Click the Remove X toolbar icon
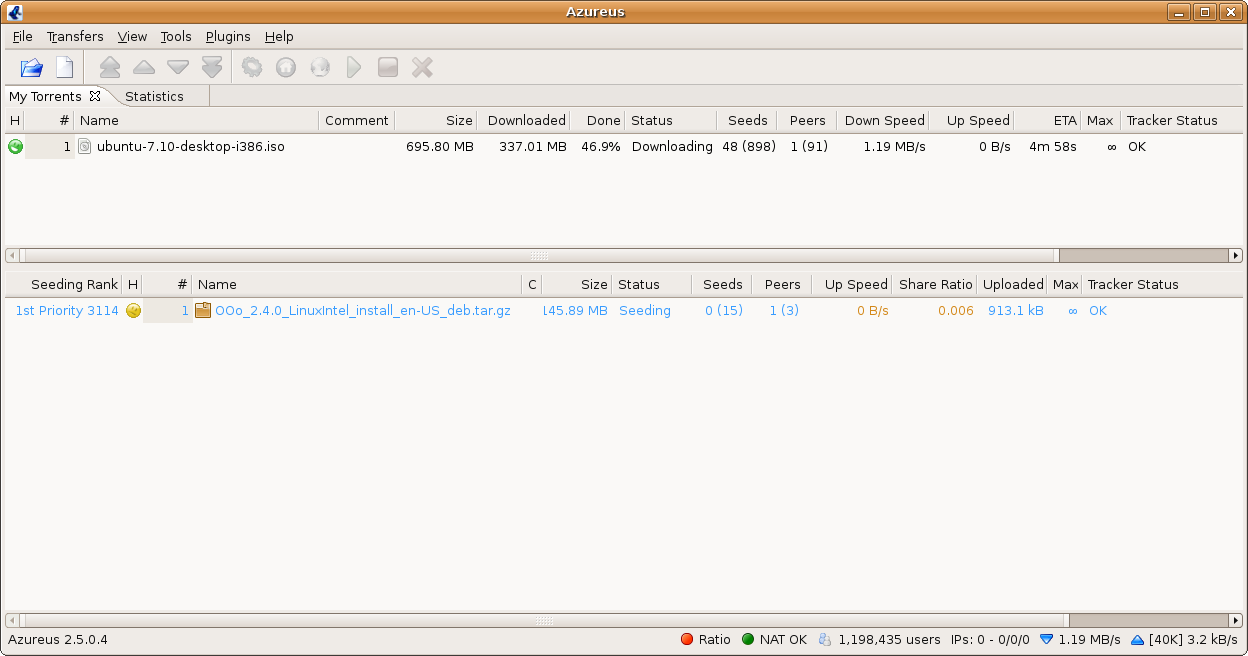The width and height of the screenshot is (1248, 656). pos(422,68)
